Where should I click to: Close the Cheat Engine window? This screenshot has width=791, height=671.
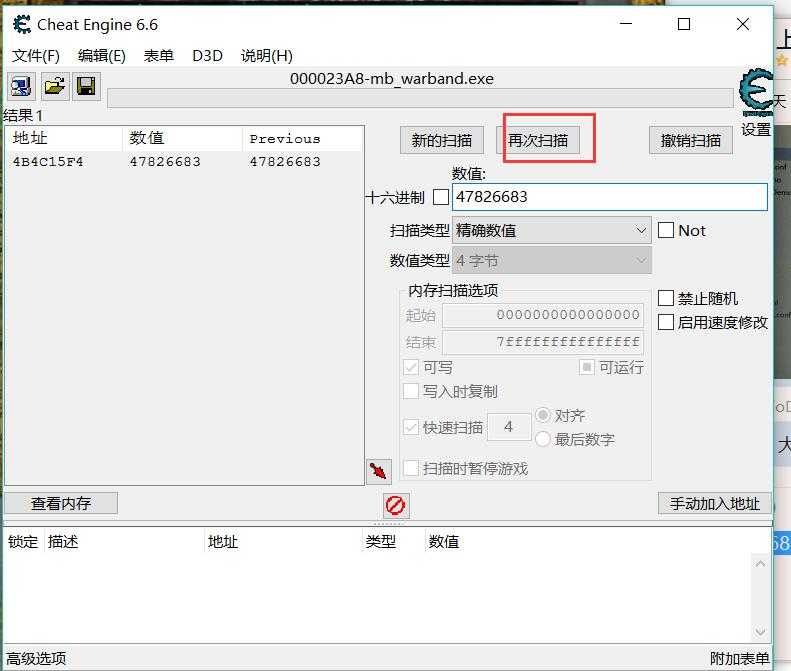(x=743, y=24)
